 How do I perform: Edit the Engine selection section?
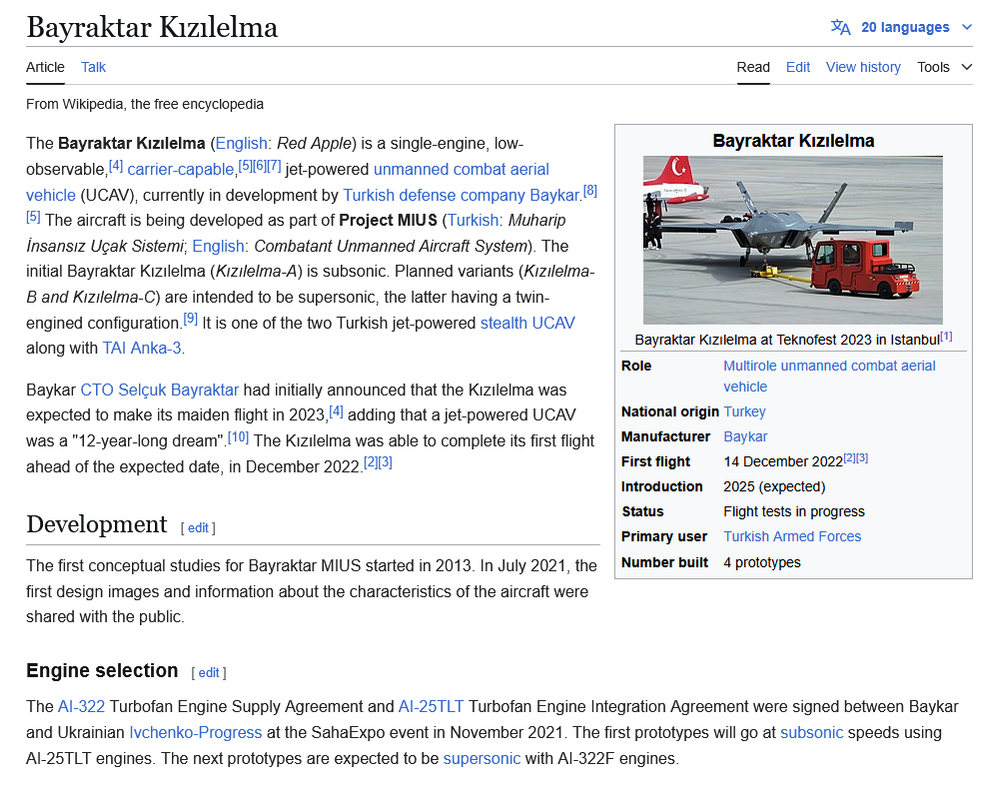point(209,673)
